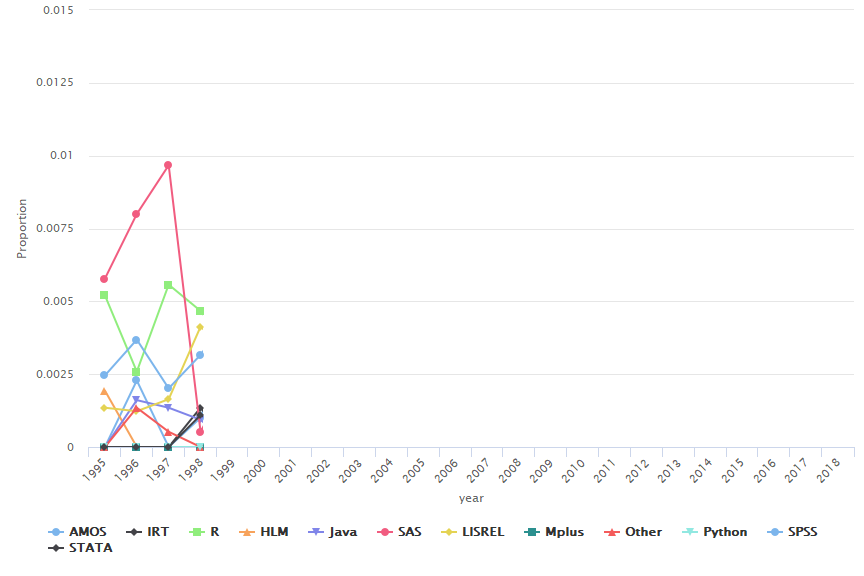Click the R data point at 1997

click(x=168, y=285)
